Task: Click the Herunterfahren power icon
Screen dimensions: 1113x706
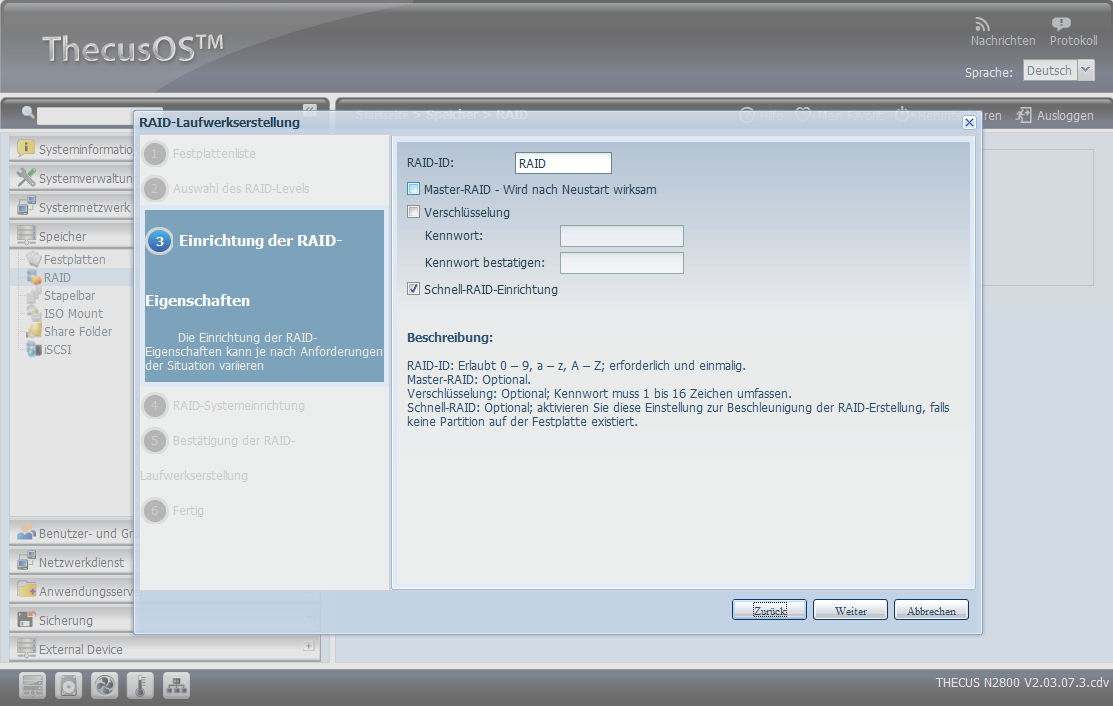Action: pos(902,115)
